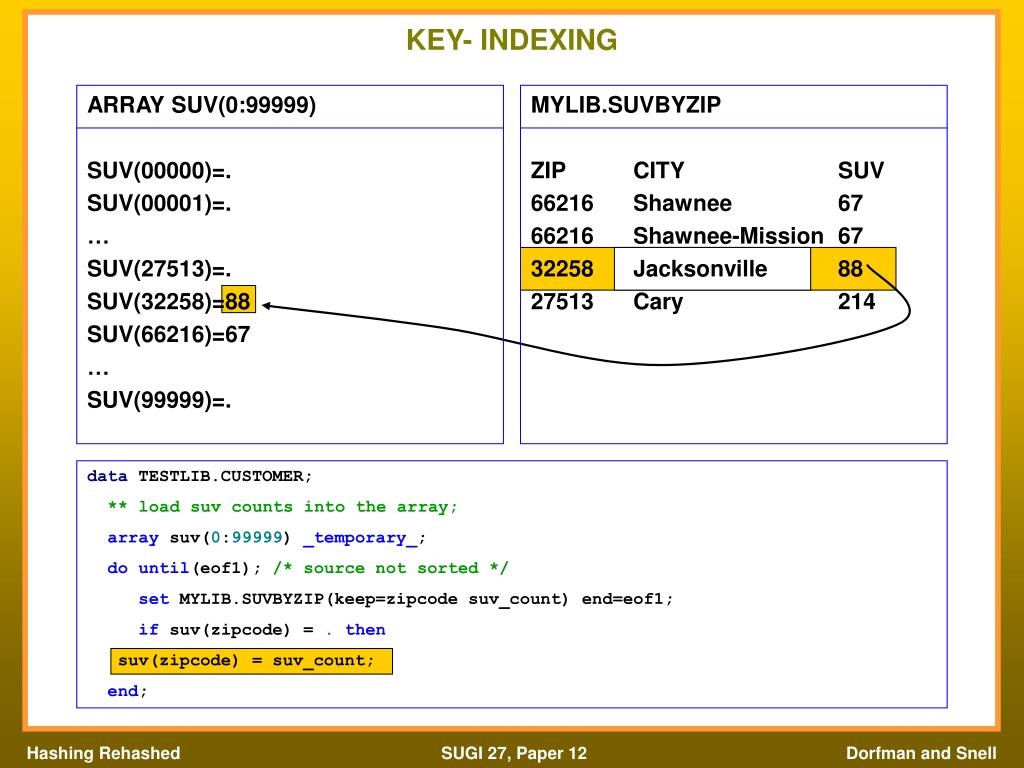Click the 27513 zip cell
The height and width of the screenshot is (768, 1024).
pos(562,302)
